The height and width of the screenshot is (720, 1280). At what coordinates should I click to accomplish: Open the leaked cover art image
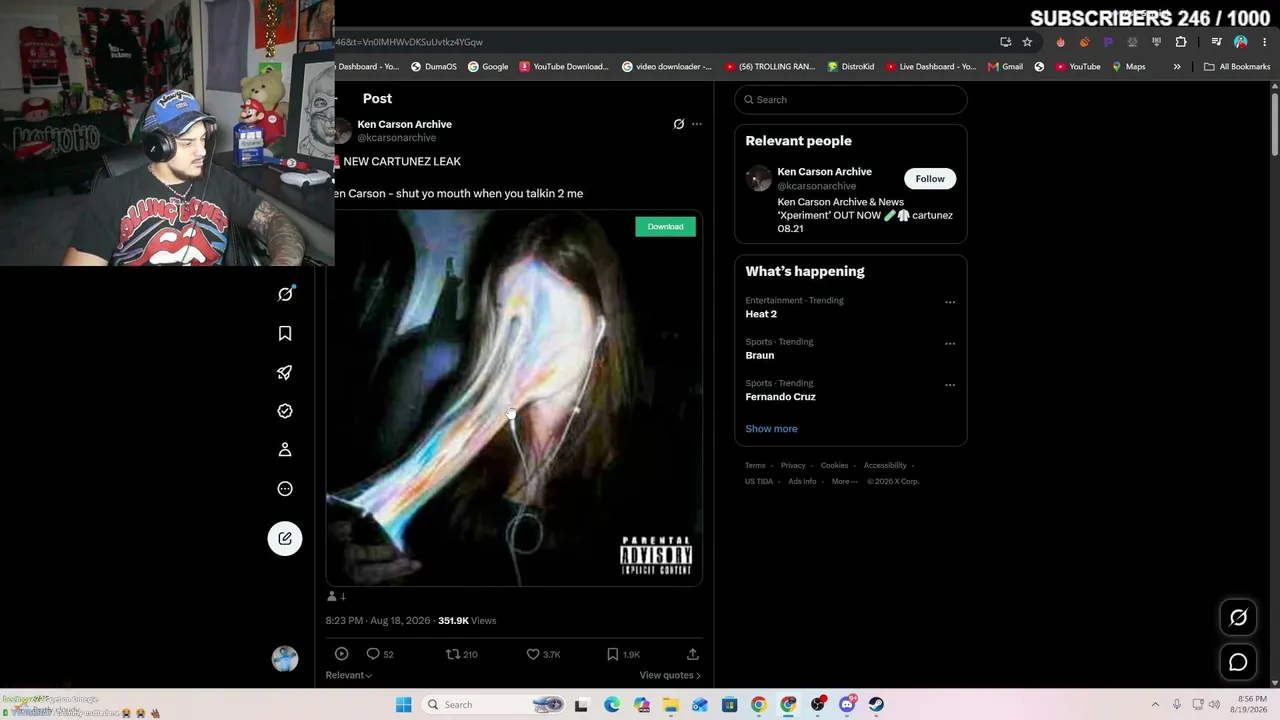514,397
